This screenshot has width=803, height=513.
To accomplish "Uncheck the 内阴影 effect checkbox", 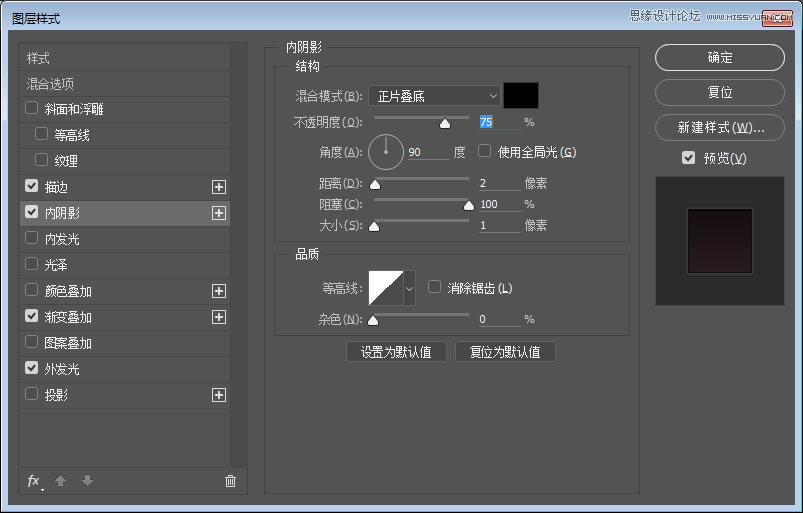I will point(32,212).
